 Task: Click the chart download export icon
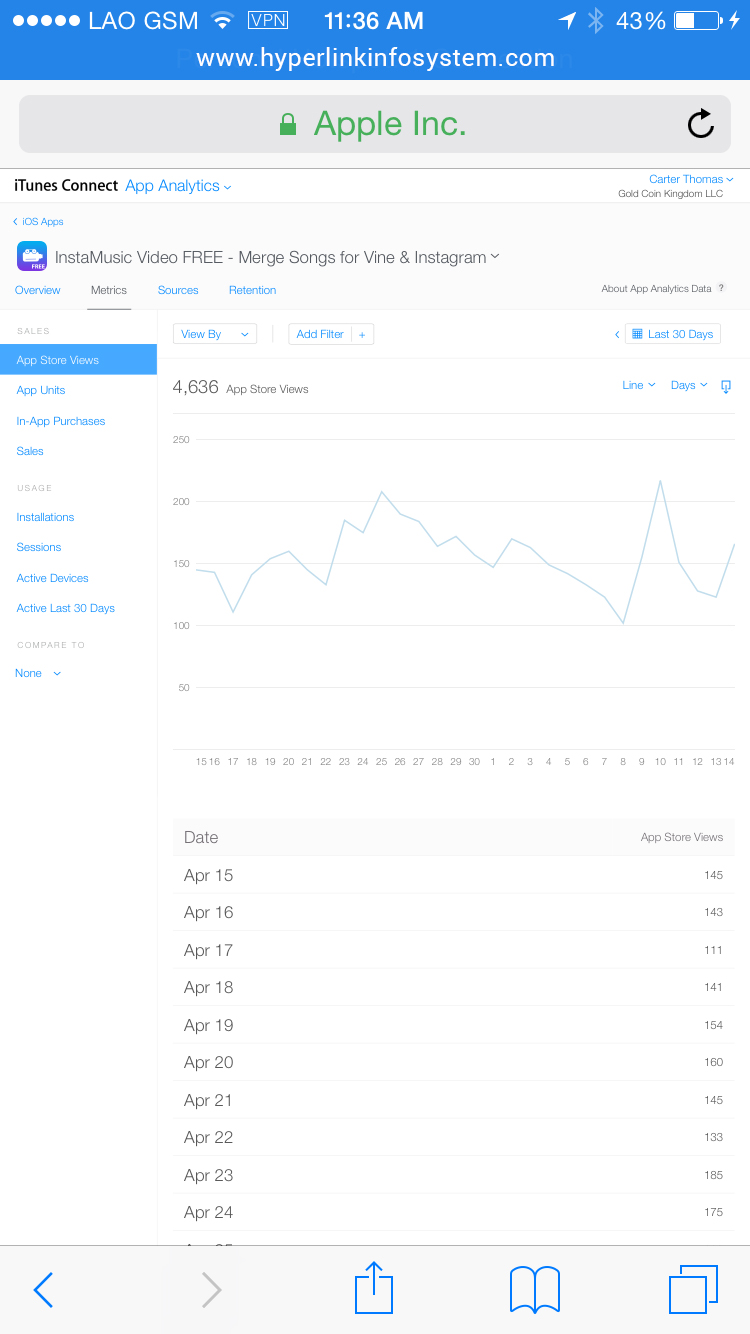tap(726, 386)
